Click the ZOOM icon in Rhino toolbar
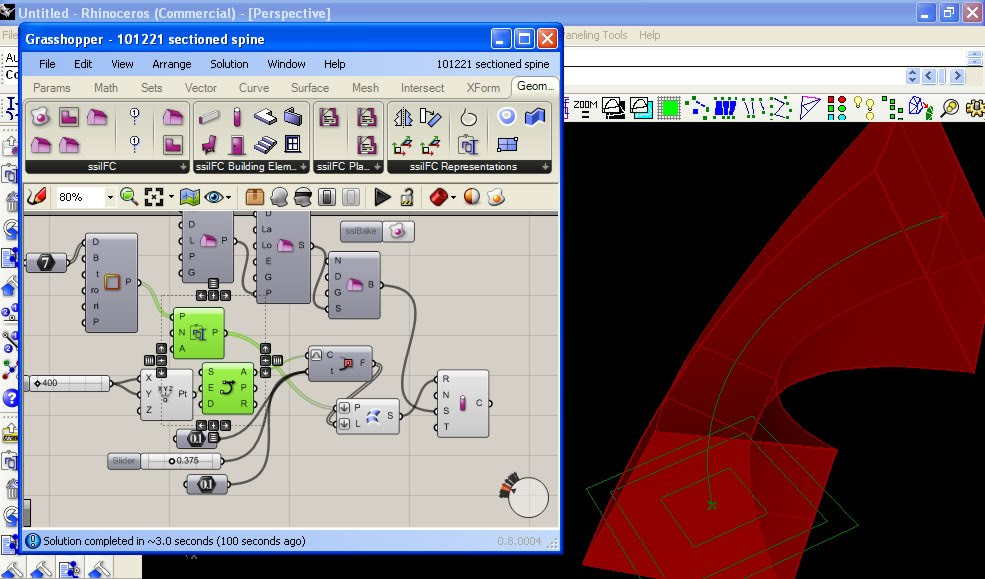The image size is (985, 579). point(585,108)
